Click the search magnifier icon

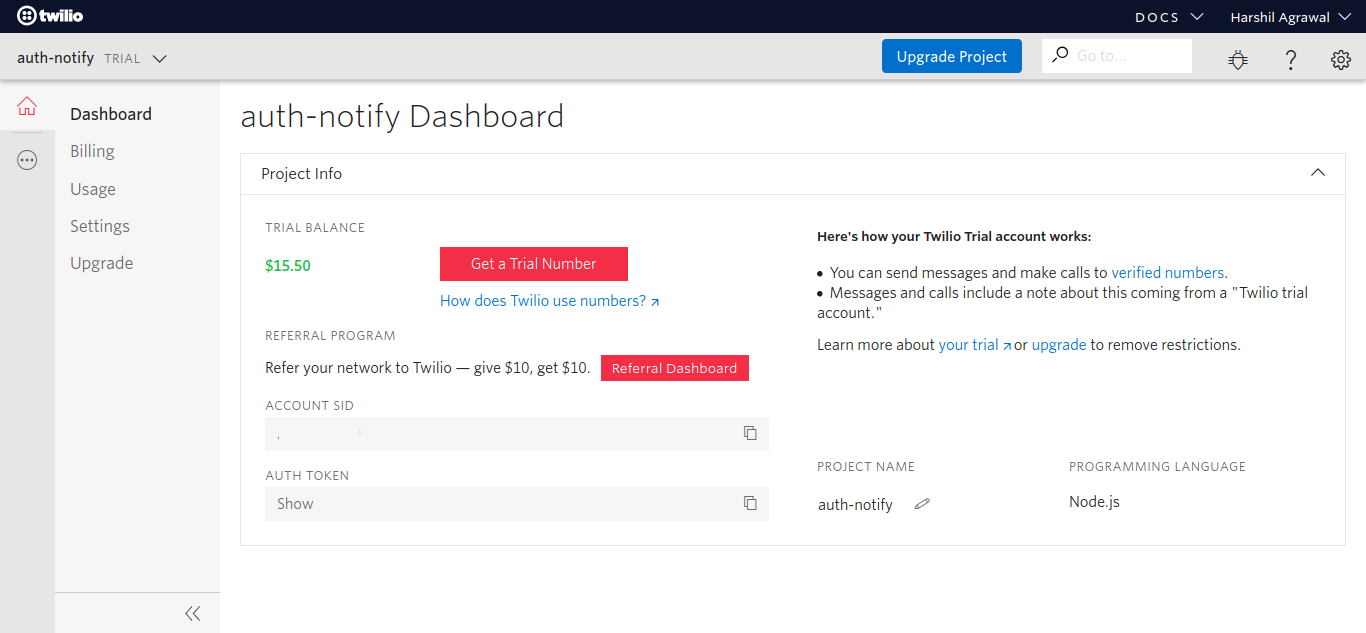1060,55
